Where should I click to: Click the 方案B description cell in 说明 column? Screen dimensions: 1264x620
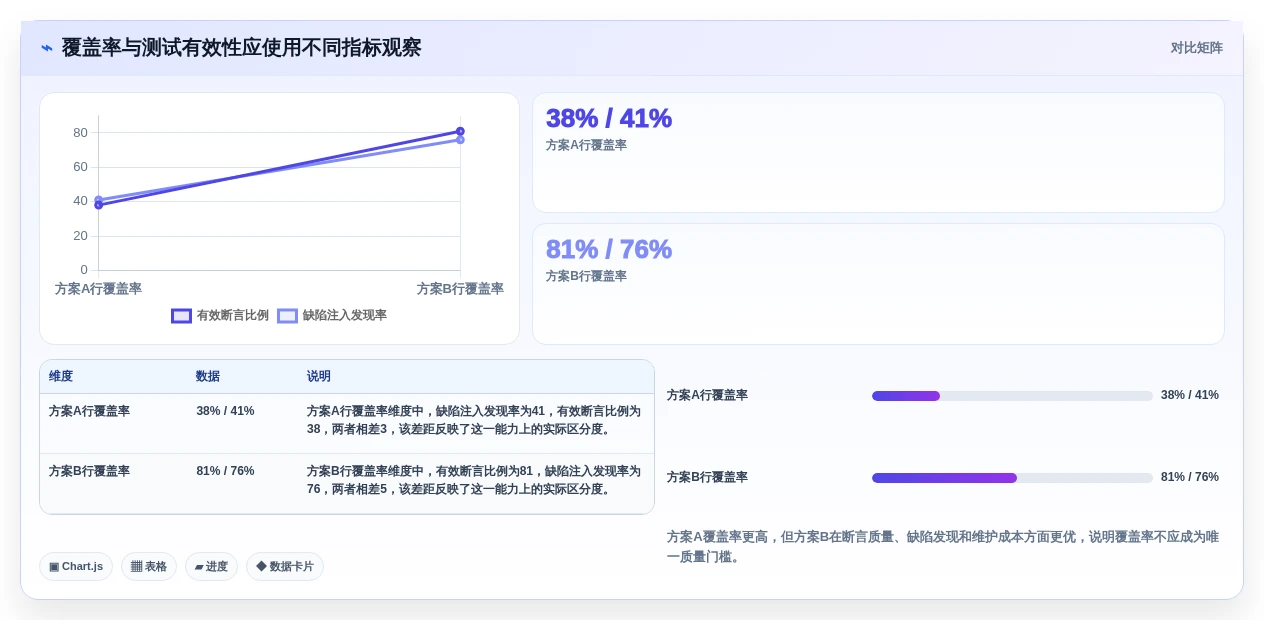(474, 480)
